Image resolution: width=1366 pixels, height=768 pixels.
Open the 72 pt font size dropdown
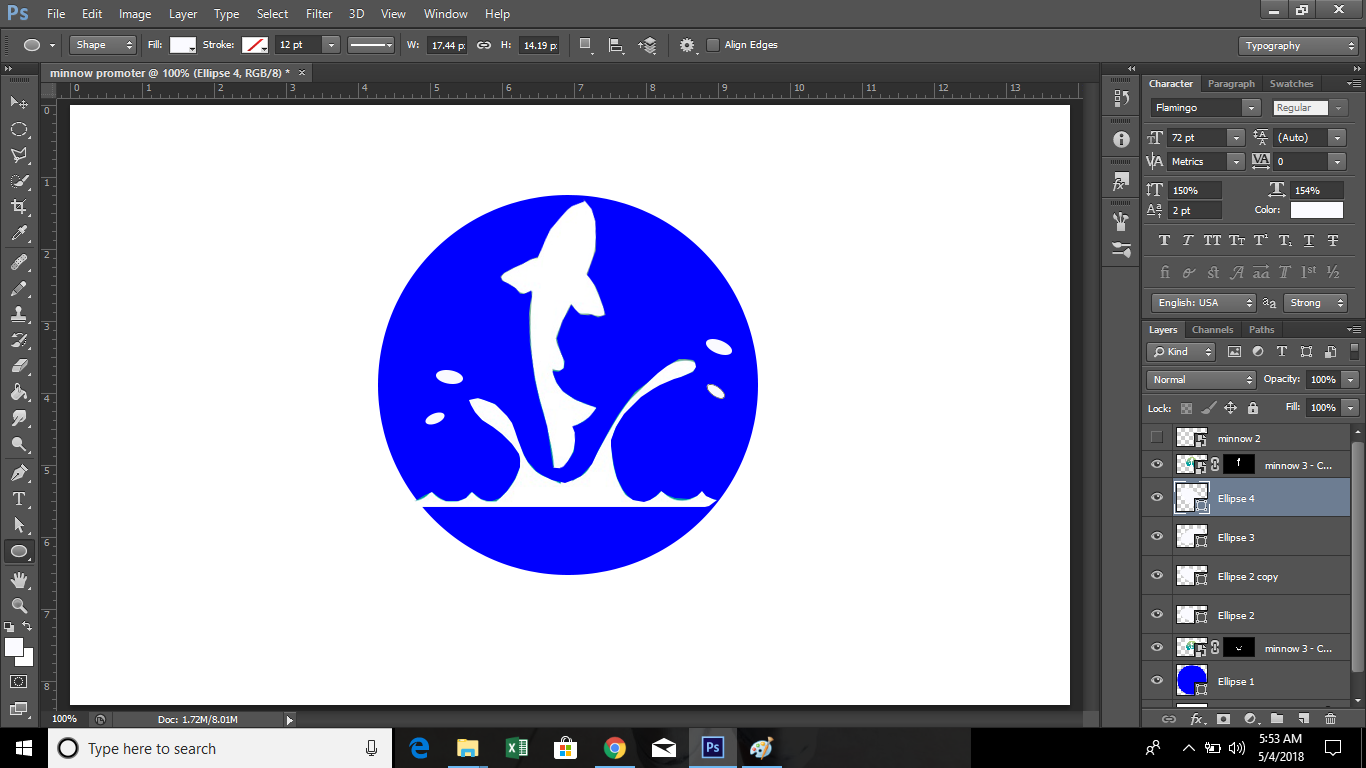[1236, 138]
